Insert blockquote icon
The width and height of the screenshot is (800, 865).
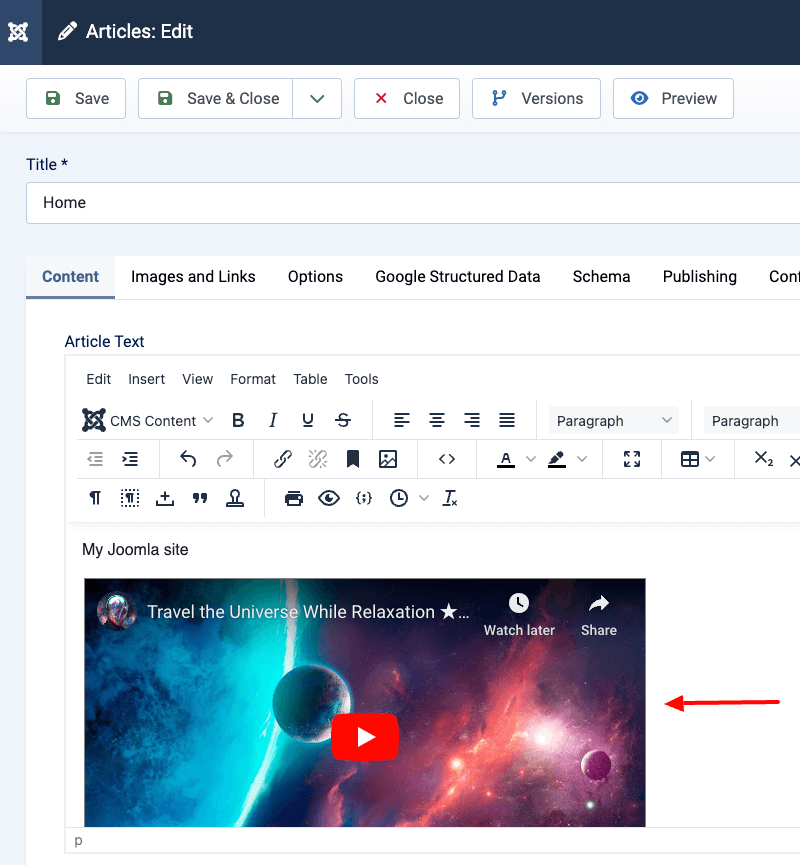tap(200, 498)
